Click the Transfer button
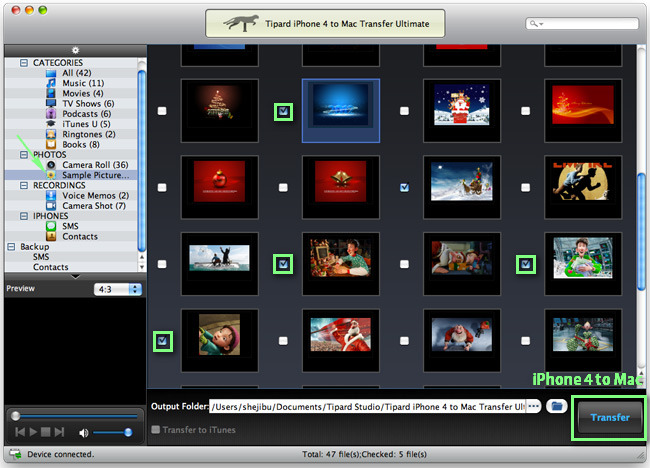650x468 pixels. pos(610,417)
